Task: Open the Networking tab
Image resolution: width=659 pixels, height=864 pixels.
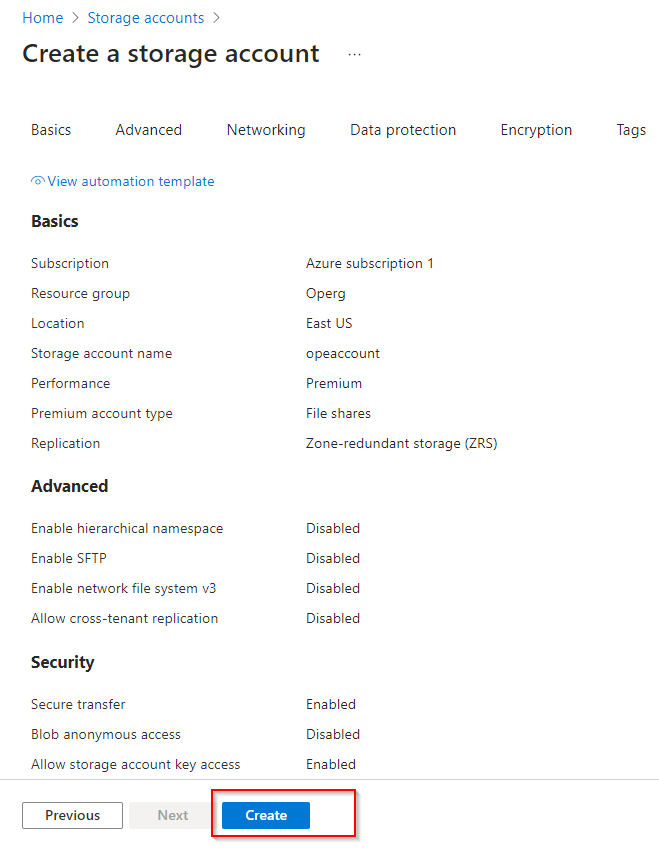Action: (x=266, y=130)
